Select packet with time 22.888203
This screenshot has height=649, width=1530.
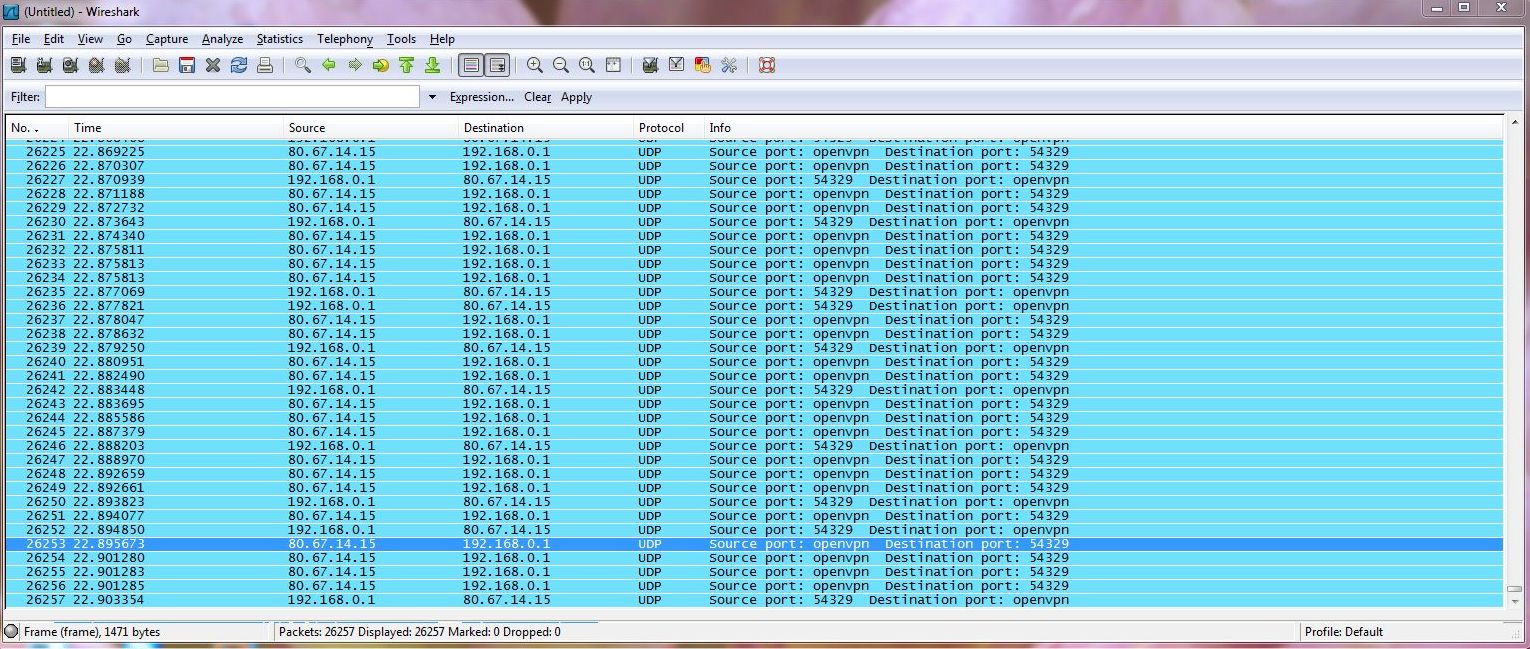[754, 446]
